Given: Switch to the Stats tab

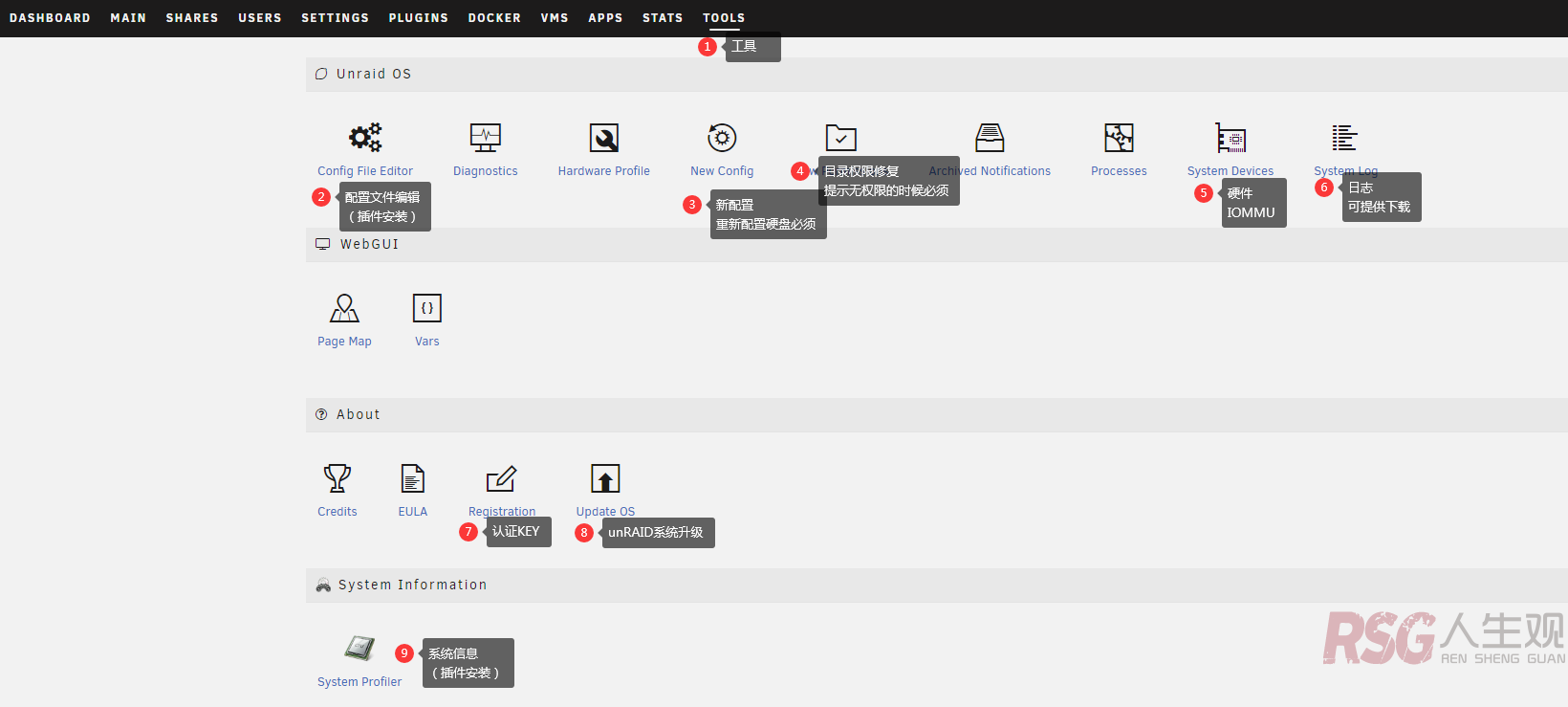Looking at the screenshot, I should pyautogui.click(x=663, y=18).
